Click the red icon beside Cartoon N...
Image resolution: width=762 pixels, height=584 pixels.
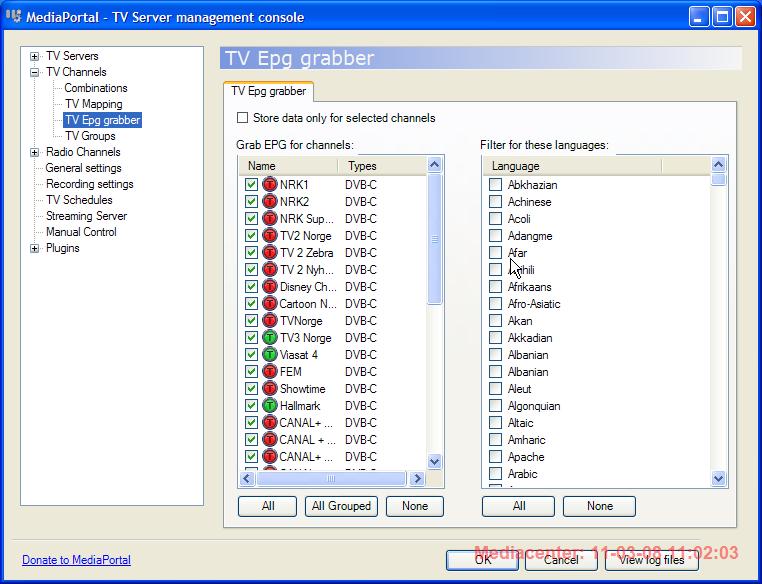click(270, 304)
